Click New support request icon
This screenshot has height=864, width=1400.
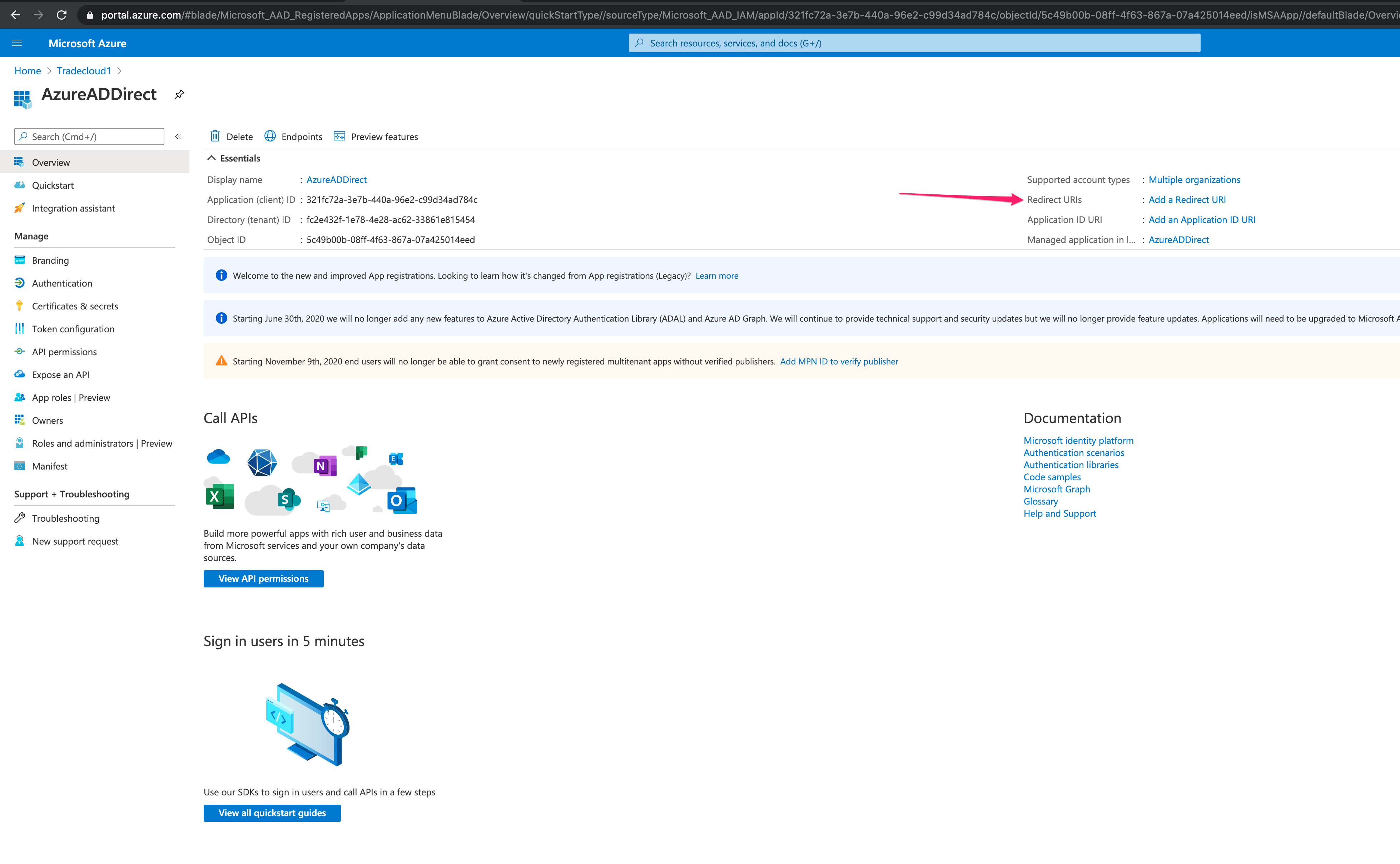(19, 541)
